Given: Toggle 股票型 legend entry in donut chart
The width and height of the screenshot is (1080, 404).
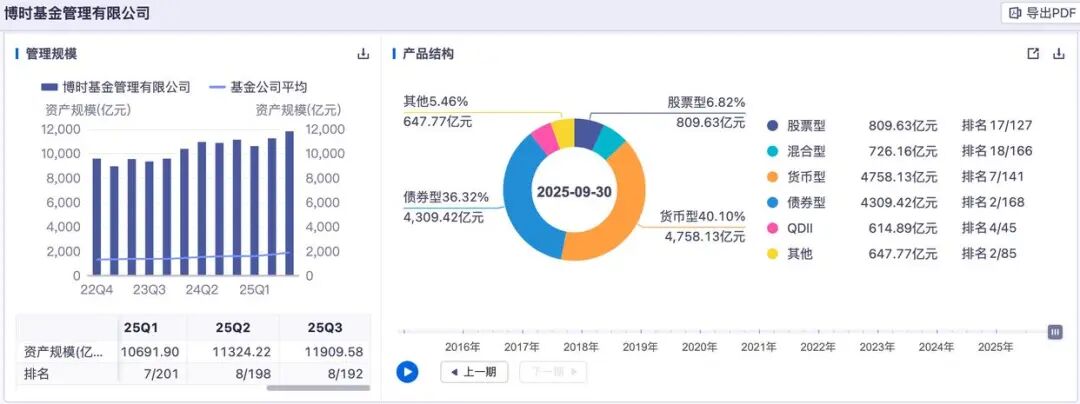Looking at the screenshot, I should point(796,126).
